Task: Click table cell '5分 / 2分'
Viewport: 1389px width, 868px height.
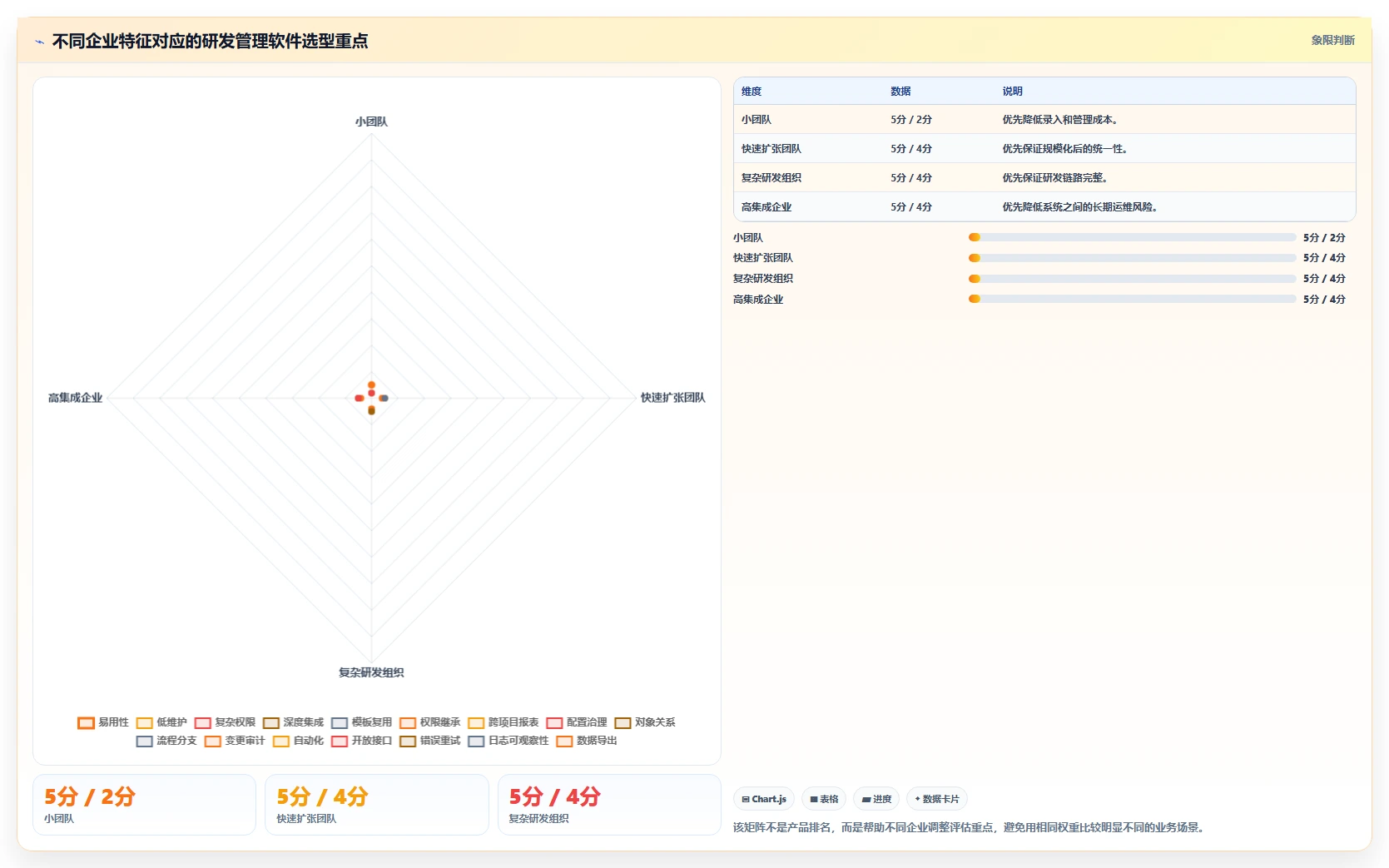Action: (911, 120)
